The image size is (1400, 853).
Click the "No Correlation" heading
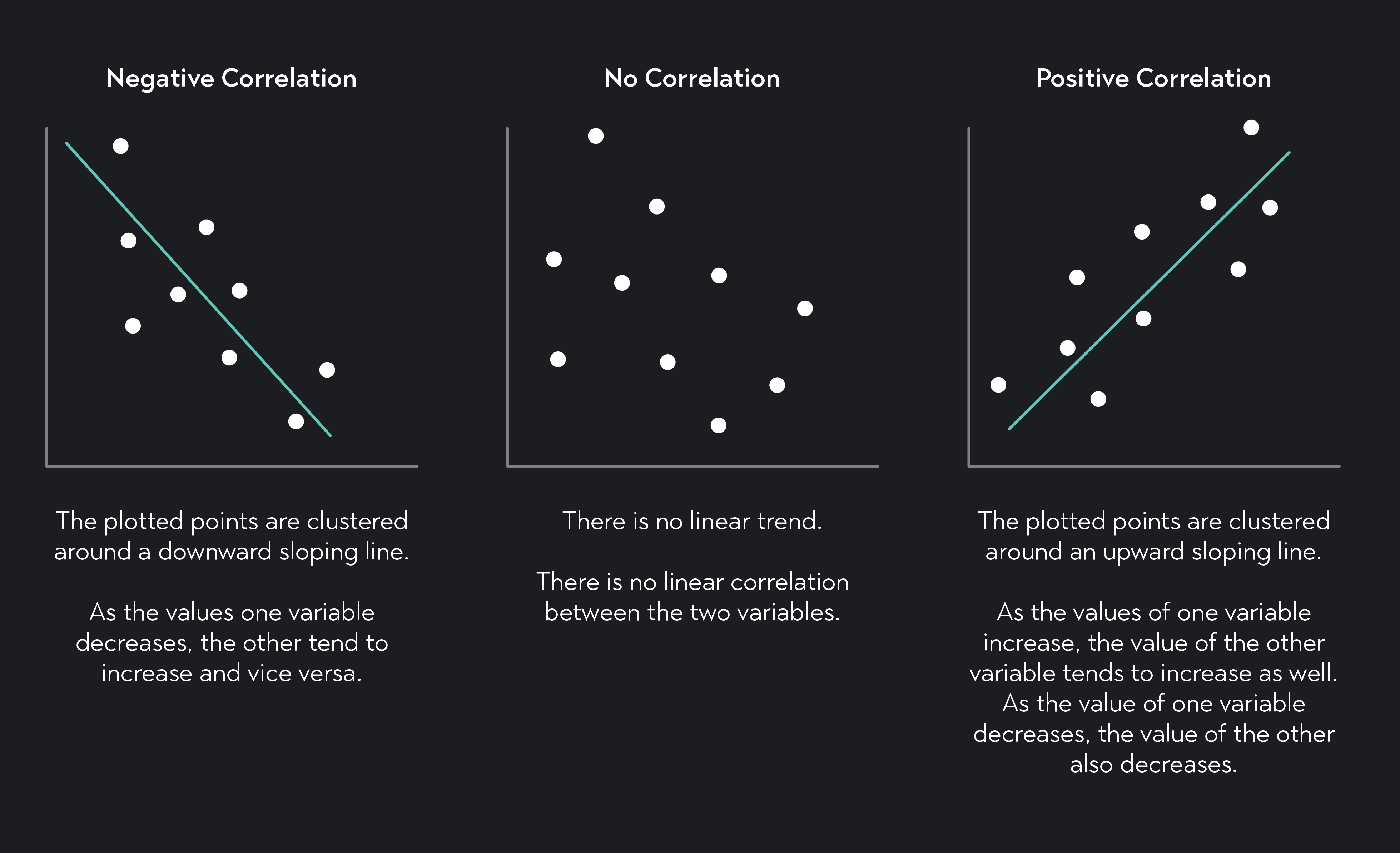[692, 78]
